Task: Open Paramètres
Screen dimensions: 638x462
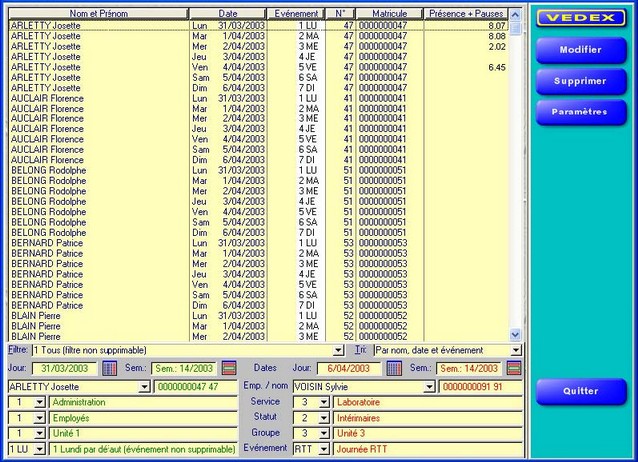Action: (x=581, y=112)
